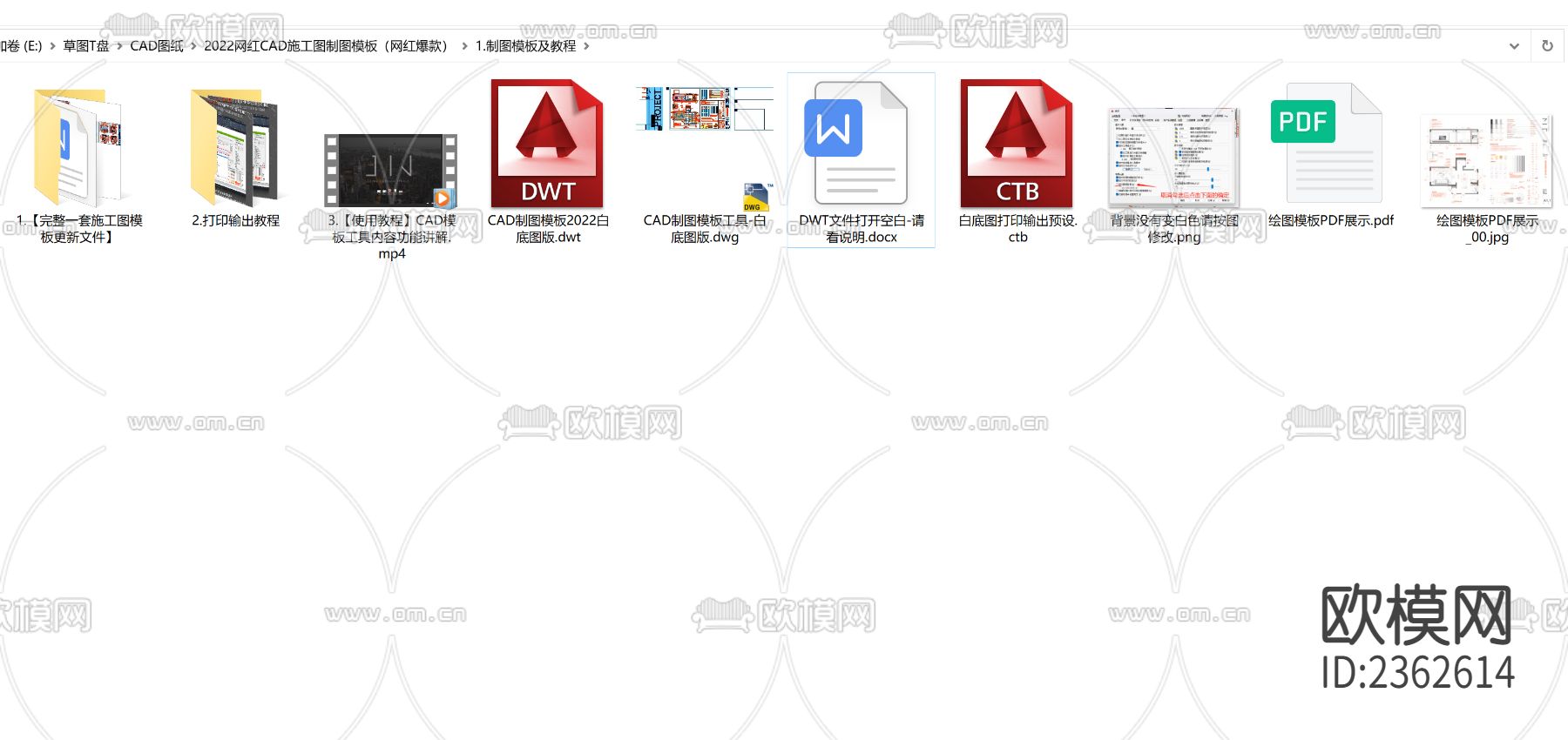1568x740 pixels.
Task: Select the 背景没有变白色 png thumbnail
Action: pyautogui.click(x=1173, y=158)
